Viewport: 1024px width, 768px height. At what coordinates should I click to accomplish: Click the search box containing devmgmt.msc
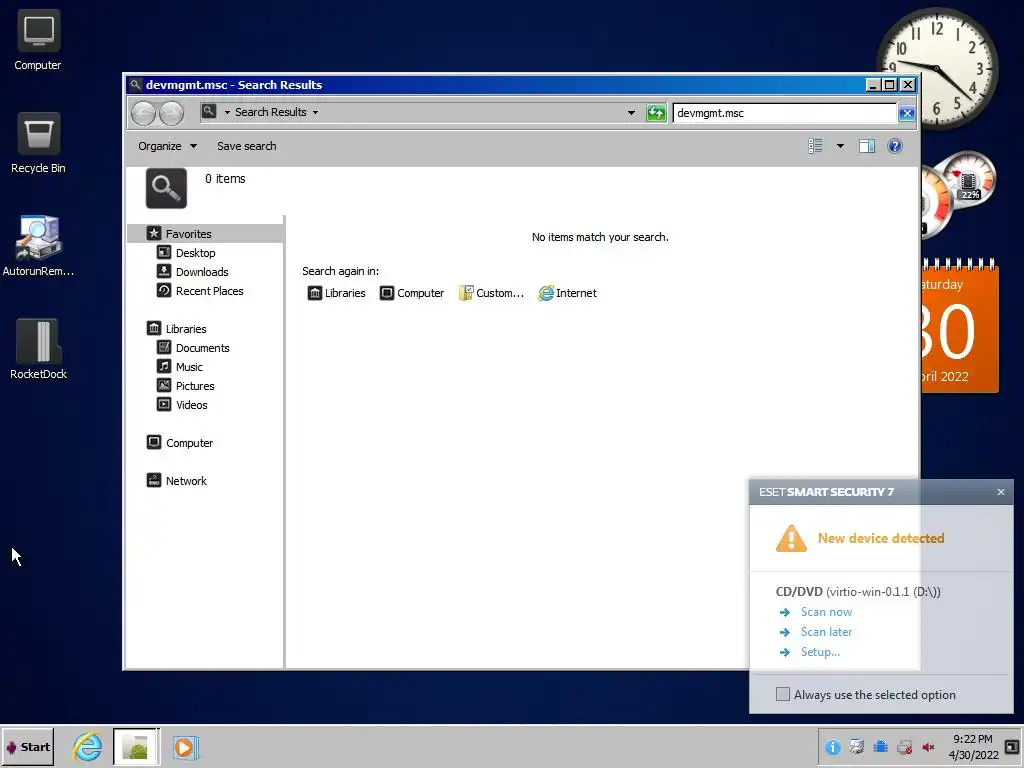coord(784,113)
